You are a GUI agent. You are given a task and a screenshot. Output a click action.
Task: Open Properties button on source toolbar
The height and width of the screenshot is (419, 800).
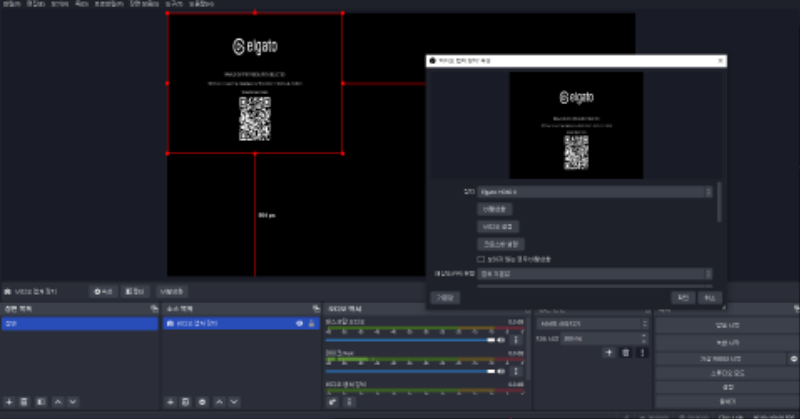(x=104, y=291)
